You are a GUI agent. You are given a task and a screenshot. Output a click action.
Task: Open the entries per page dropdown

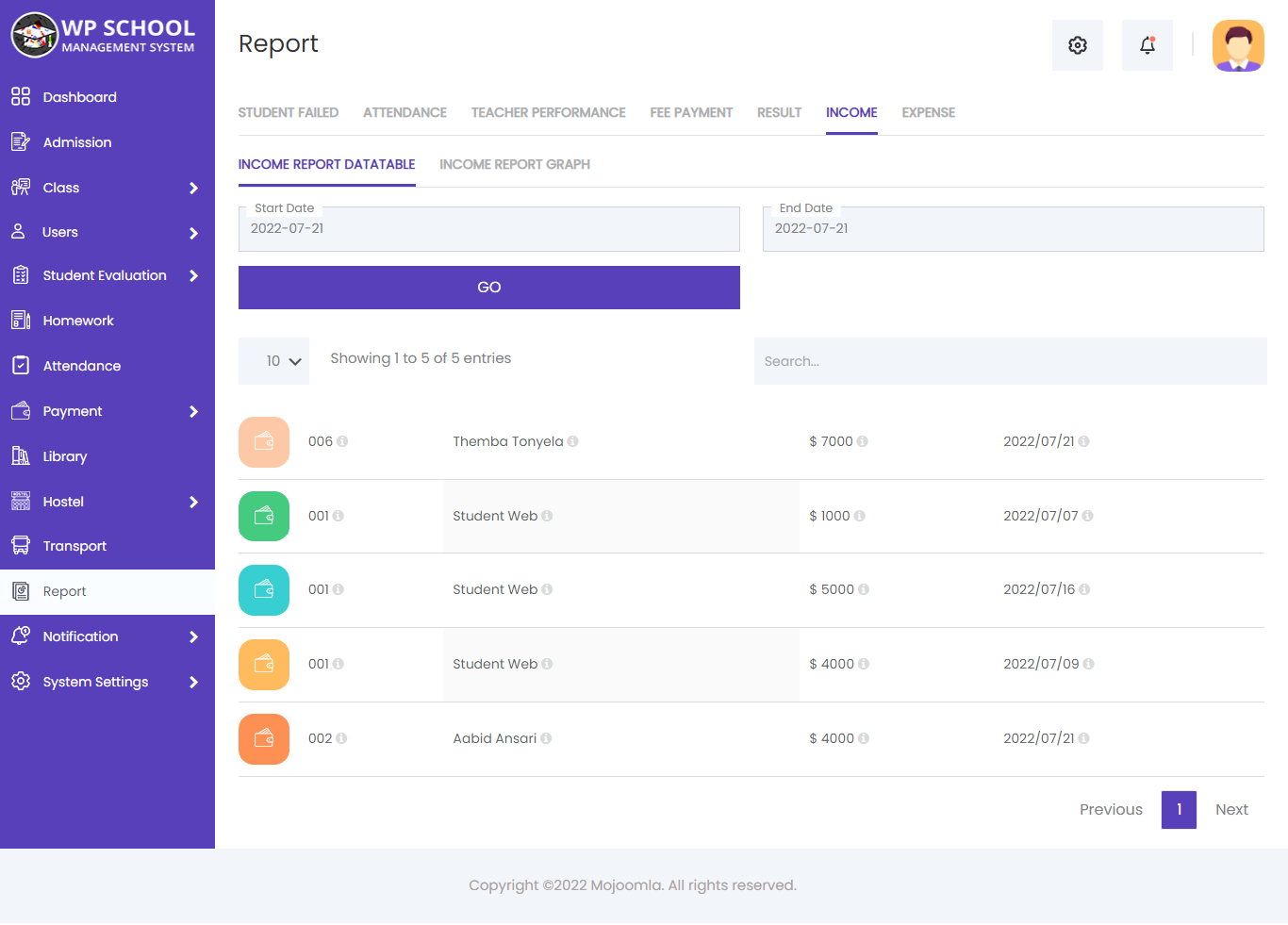[273, 361]
